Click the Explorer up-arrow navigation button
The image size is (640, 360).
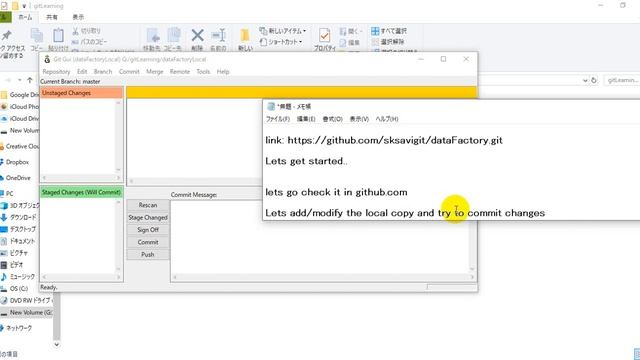30,80
